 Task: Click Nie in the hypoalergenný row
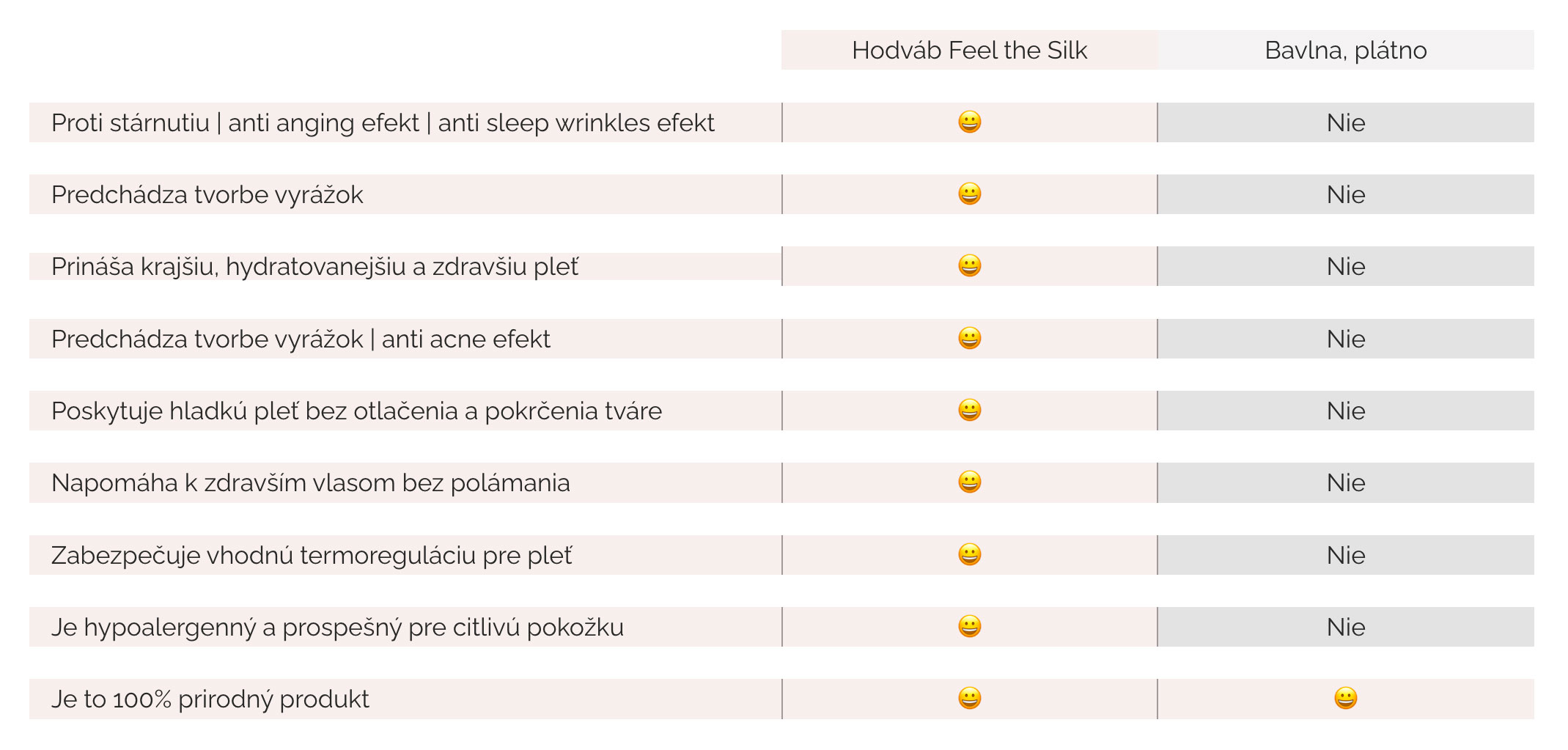[1346, 627]
